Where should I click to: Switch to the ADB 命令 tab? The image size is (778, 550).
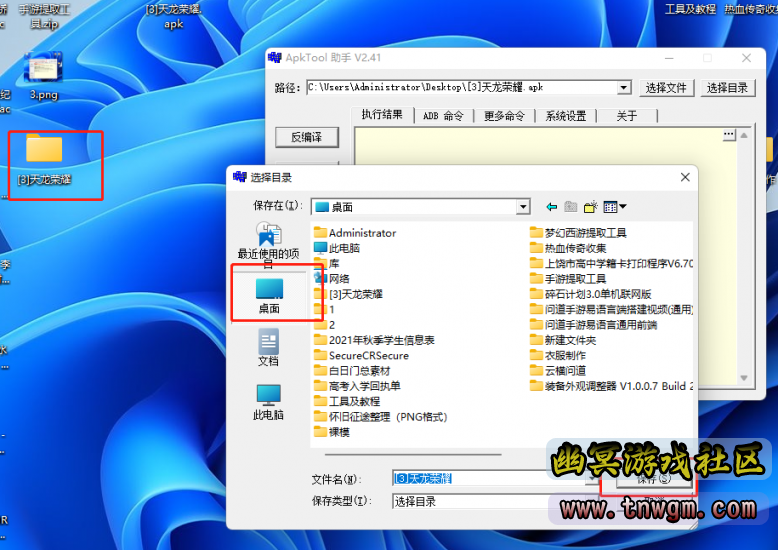(443, 116)
